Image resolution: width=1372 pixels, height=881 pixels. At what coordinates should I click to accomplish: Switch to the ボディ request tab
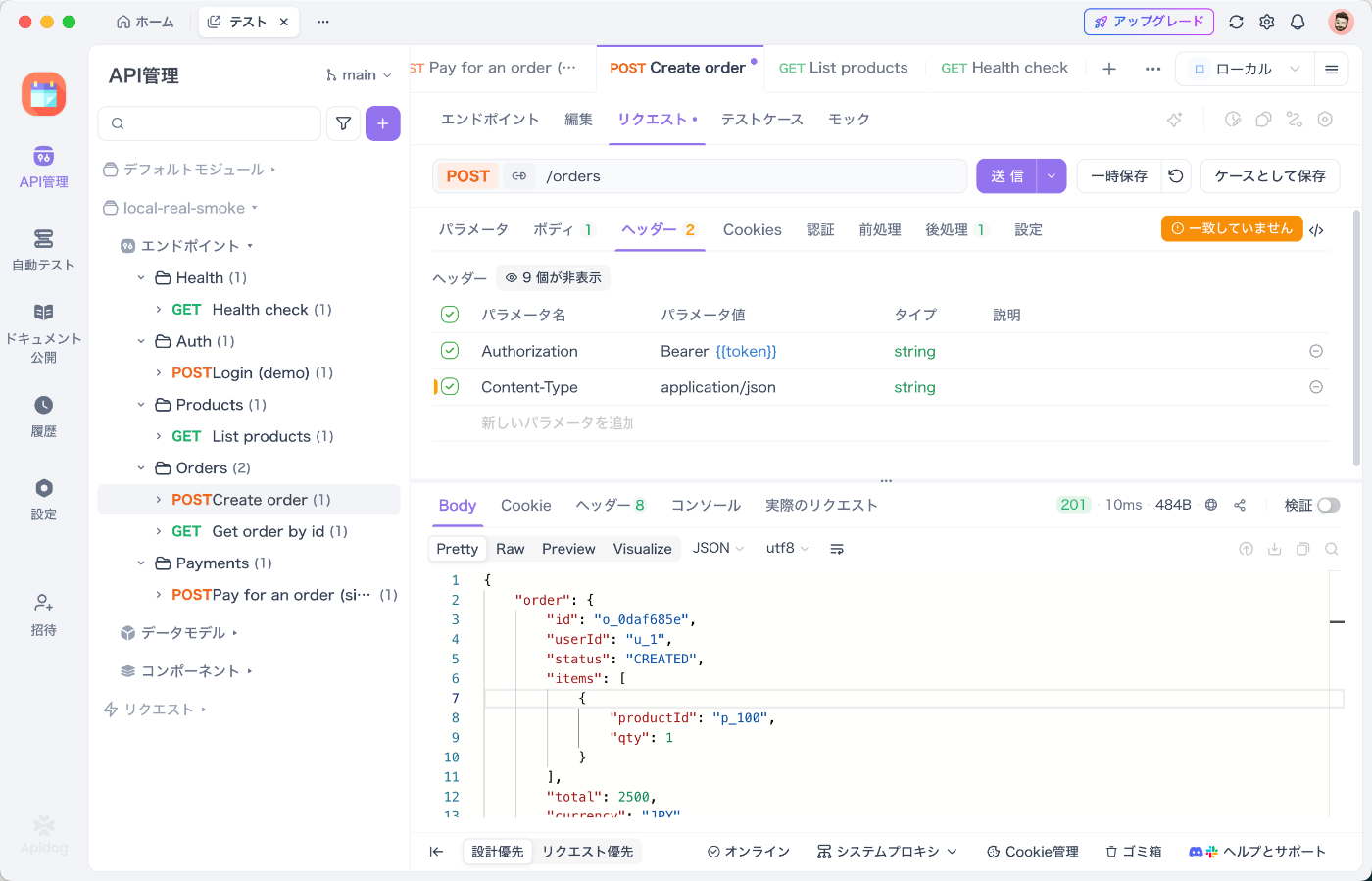[563, 230]
